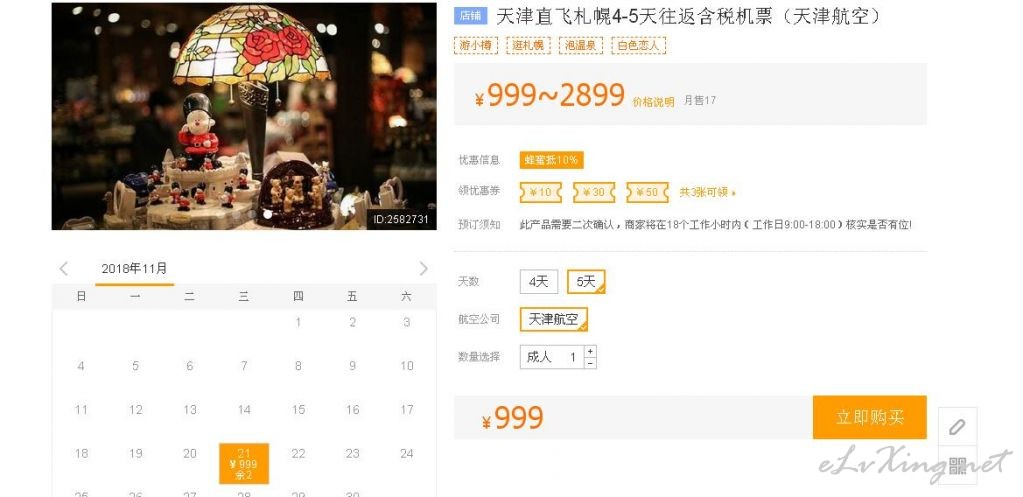Click the QR code icon
Viewport: 1023px width, 497px height.
[x=957, y=465]
